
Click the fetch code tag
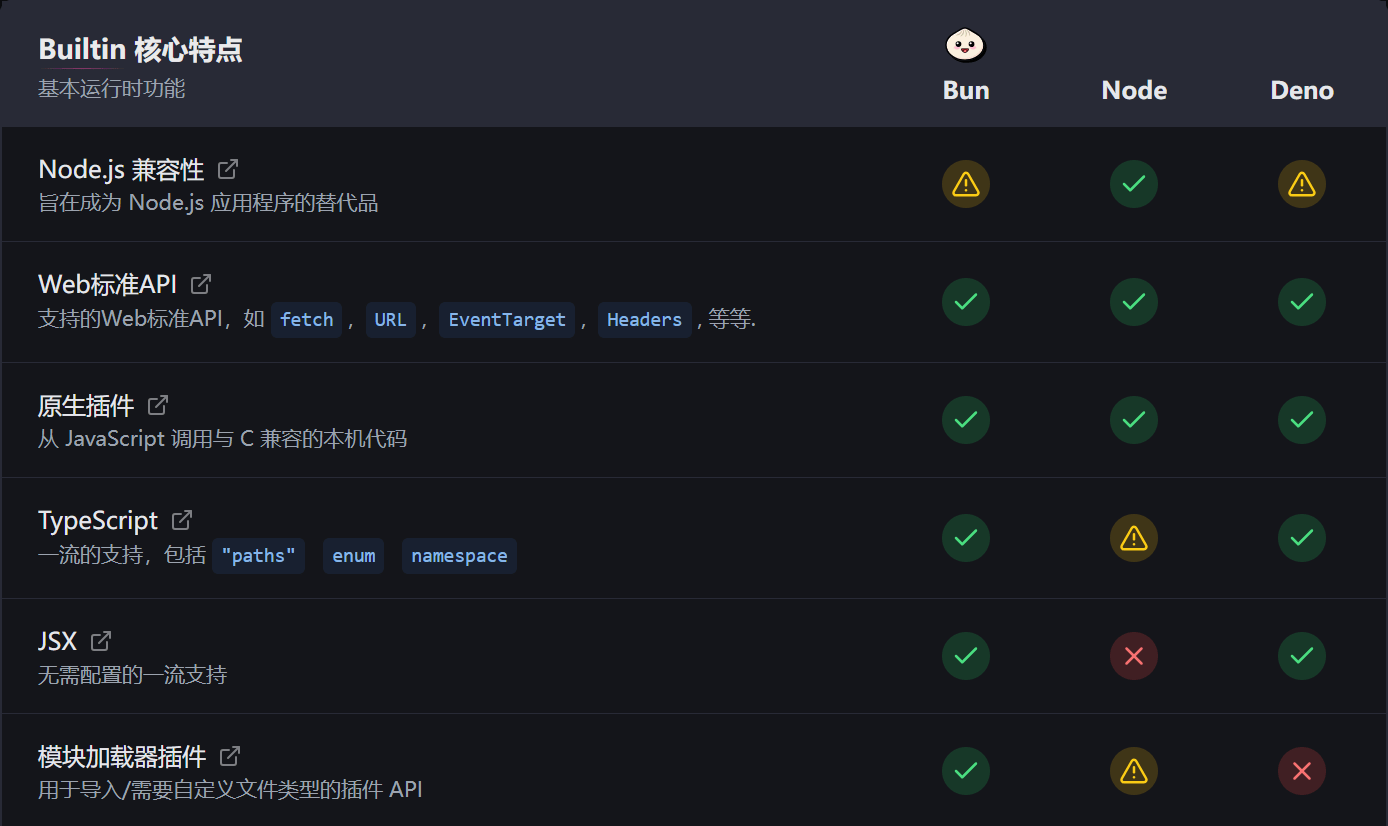click(x=307, y=320)
